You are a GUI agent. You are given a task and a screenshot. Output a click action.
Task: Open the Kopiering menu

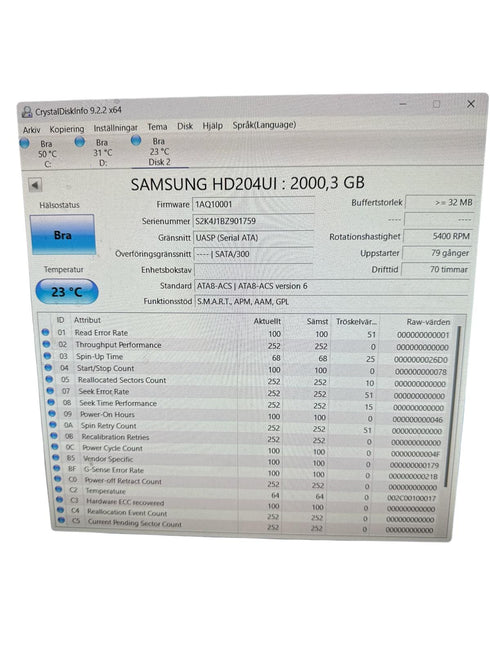[67, 129]
